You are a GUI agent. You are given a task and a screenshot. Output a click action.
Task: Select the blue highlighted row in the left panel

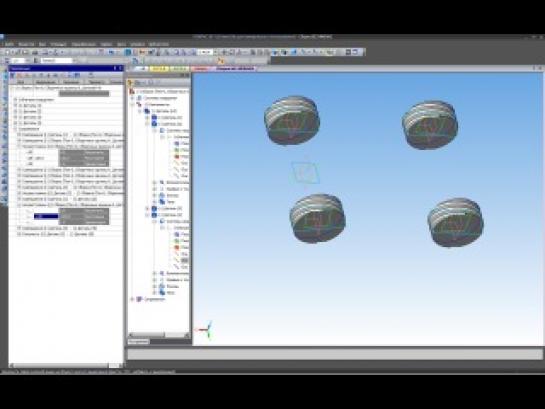(46, 216)
